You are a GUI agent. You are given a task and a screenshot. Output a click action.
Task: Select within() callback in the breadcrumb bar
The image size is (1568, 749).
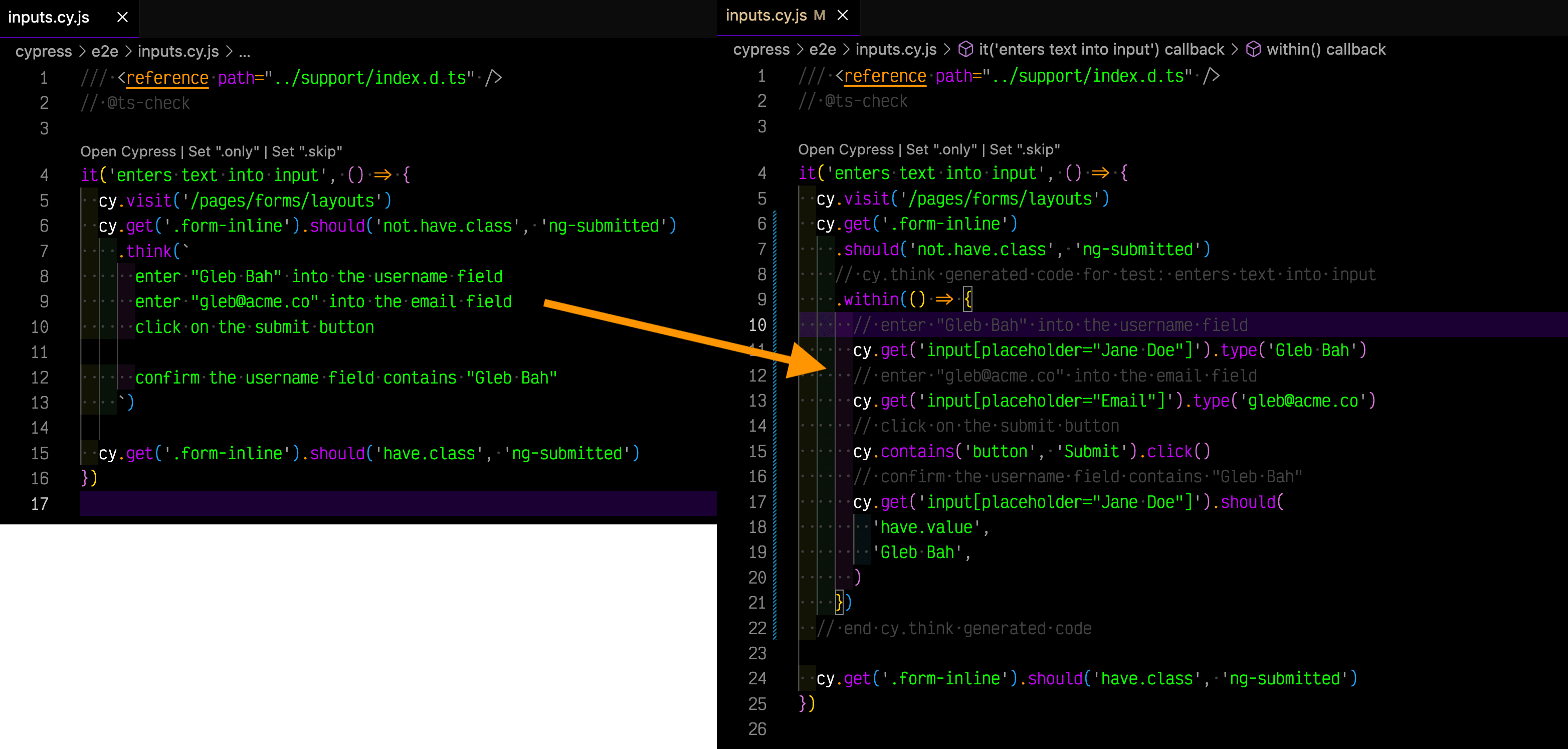[1327, 49]
